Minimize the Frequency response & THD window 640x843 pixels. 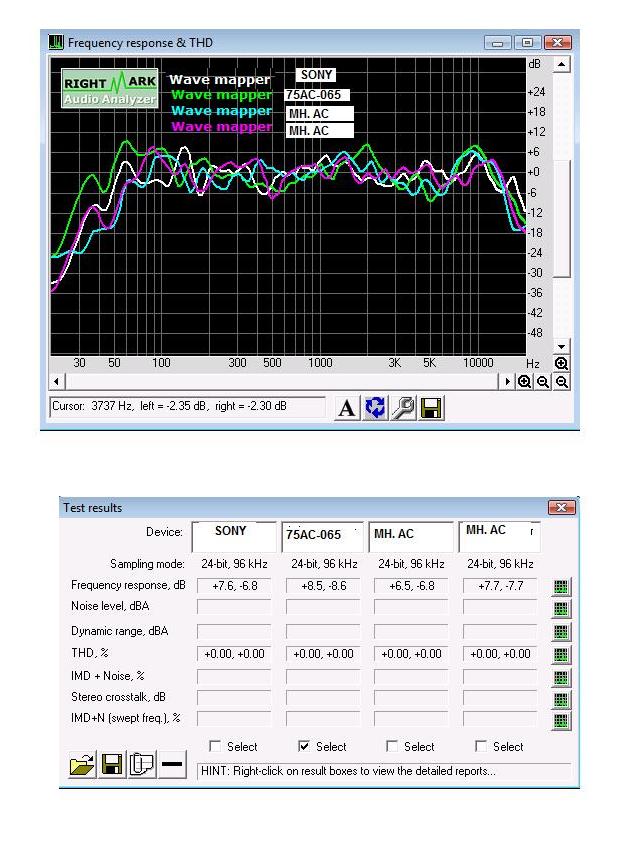click(x=497, y=42)
